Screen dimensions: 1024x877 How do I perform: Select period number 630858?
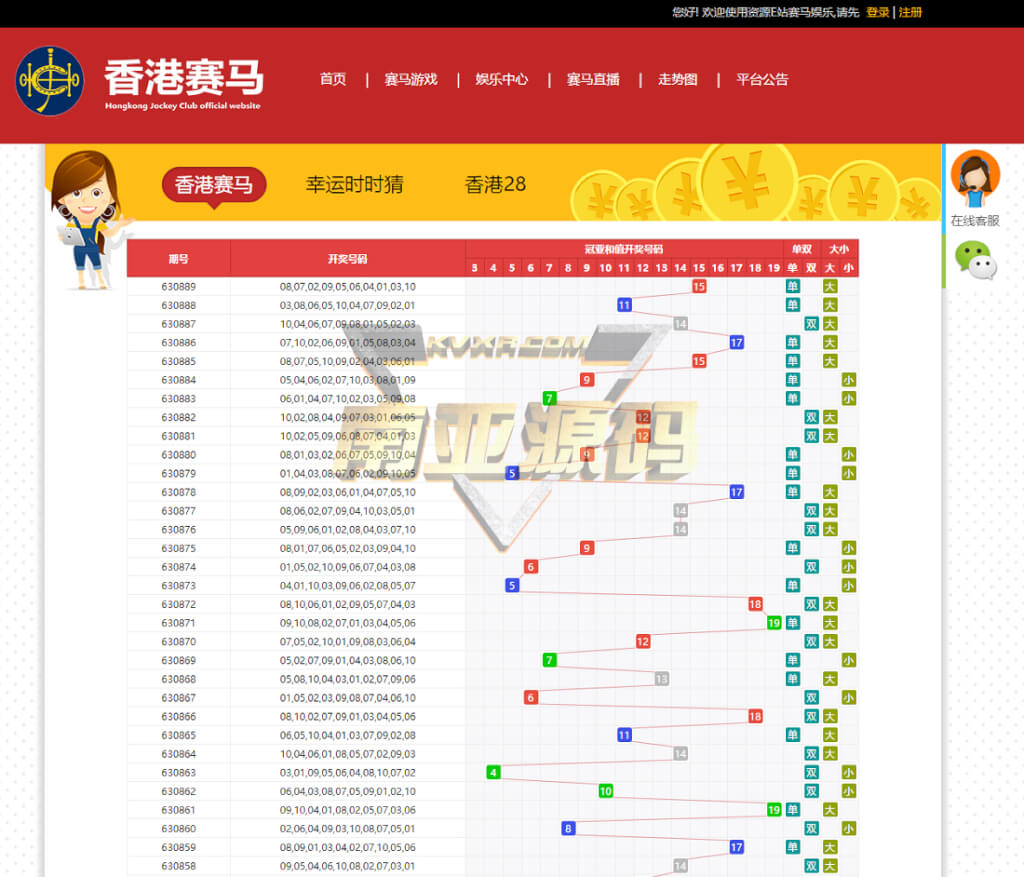coord(178,866)
